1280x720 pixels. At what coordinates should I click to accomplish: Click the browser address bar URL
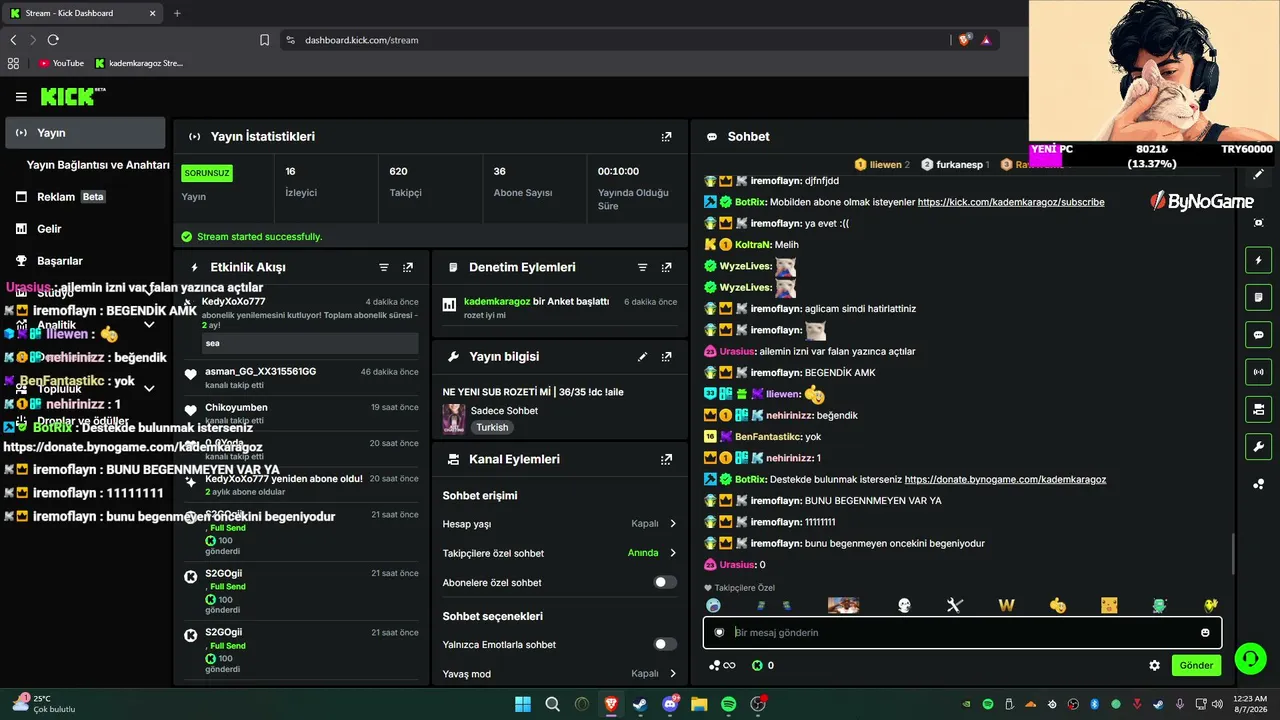[x=362, y=40]
